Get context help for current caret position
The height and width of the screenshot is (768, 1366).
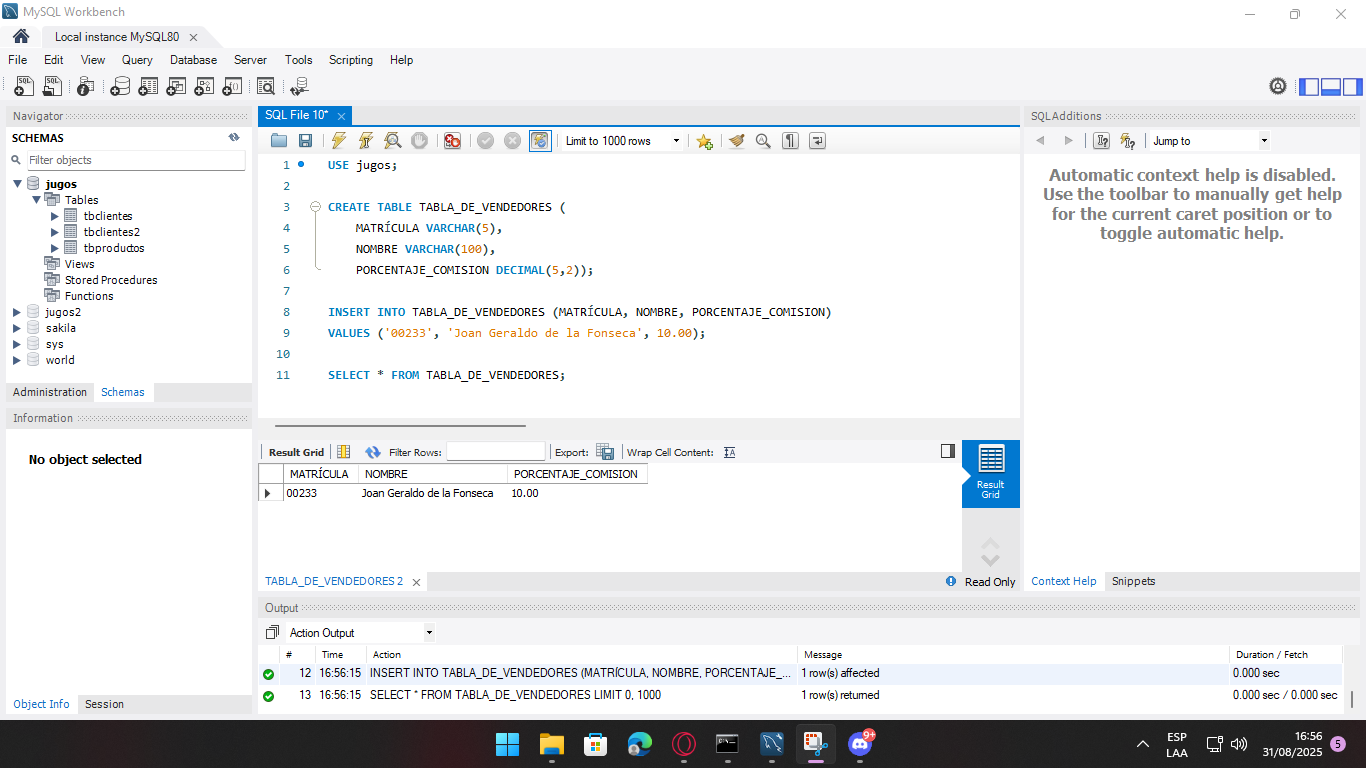tap(1101, 141)
